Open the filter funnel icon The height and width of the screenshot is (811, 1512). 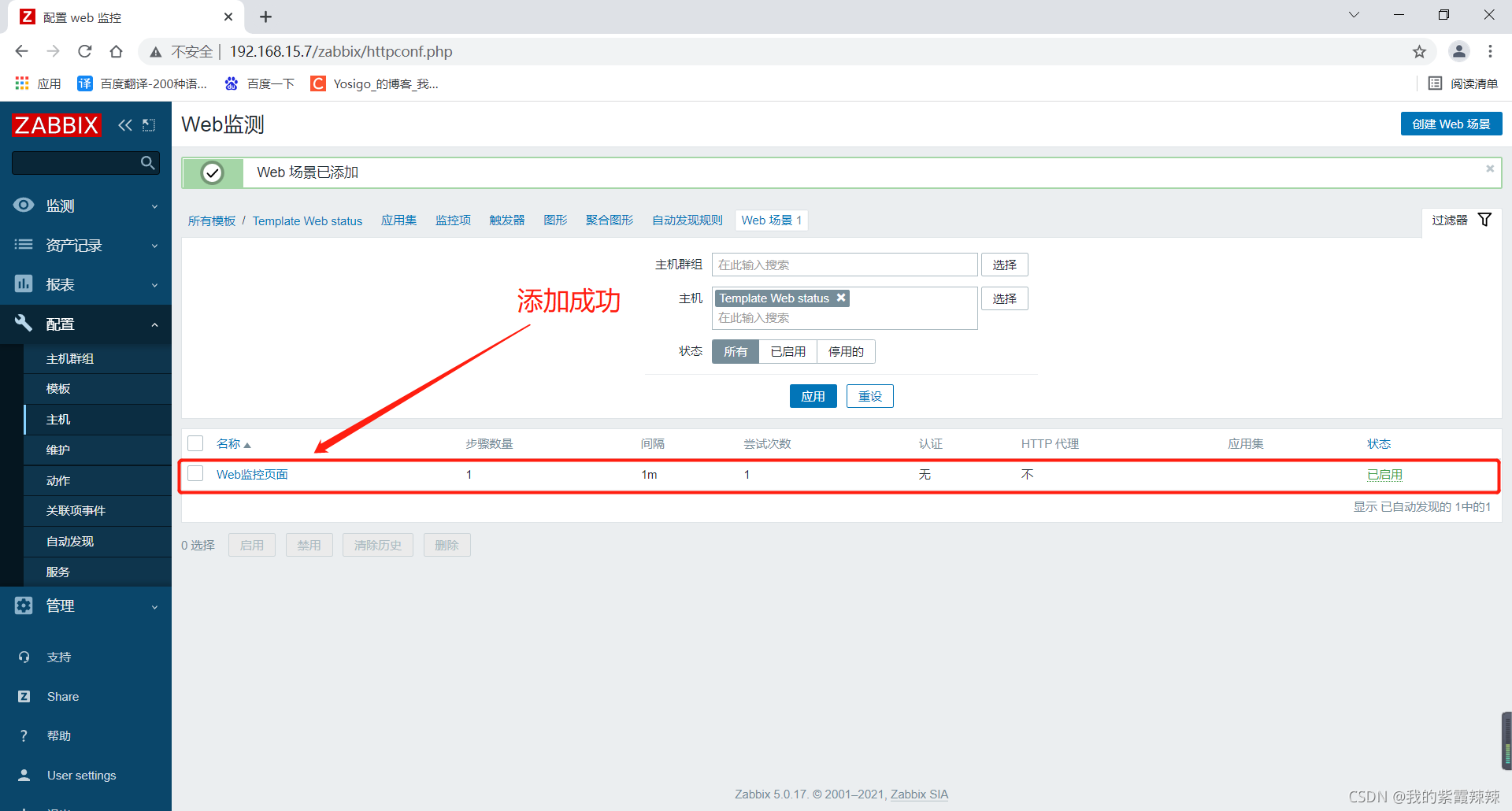pos(1484,220)
